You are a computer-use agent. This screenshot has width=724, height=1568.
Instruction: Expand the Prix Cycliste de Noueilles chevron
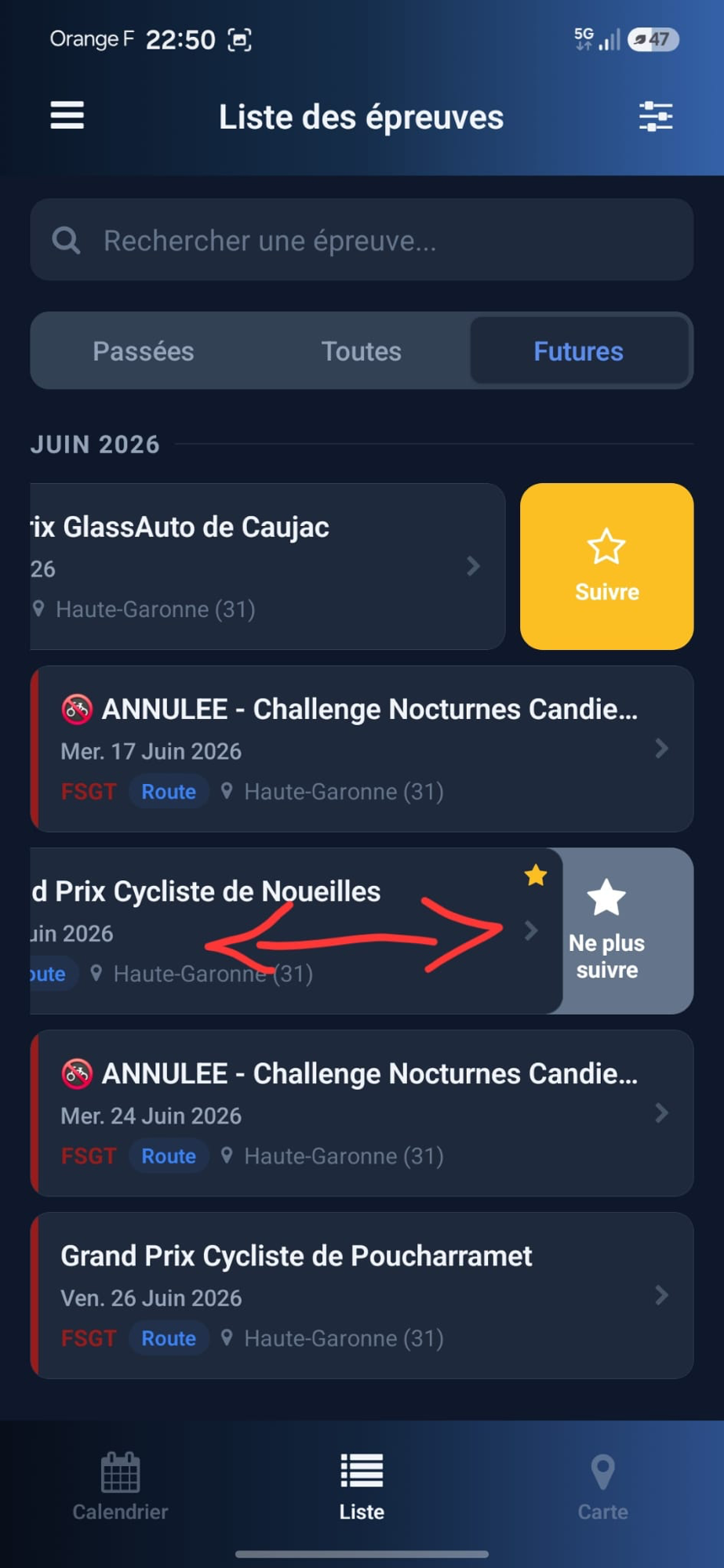(531, 930)
